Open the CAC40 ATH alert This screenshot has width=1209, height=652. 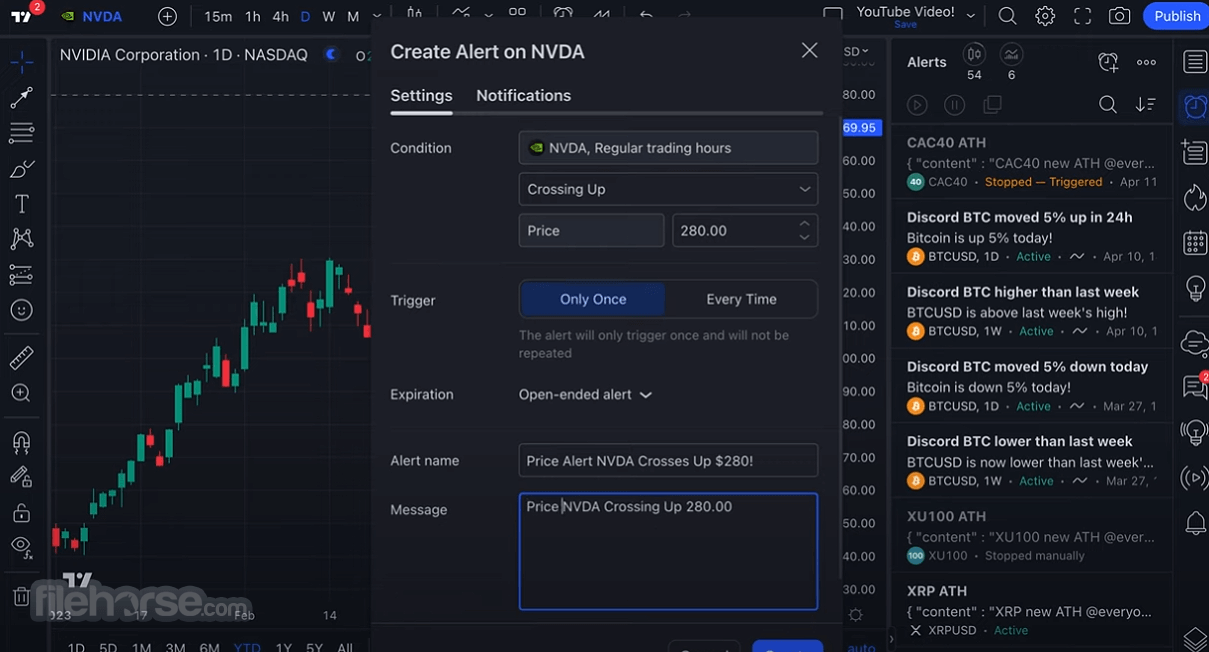pyautogui.click(x=1032, y=162)
